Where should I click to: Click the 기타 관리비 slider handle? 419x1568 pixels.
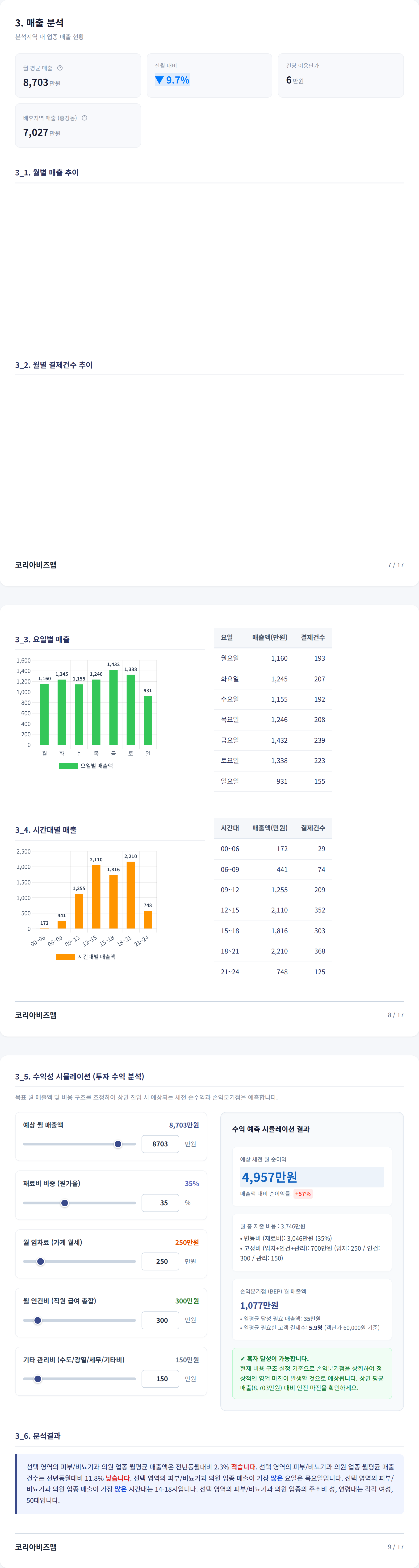click(38, 1379)
